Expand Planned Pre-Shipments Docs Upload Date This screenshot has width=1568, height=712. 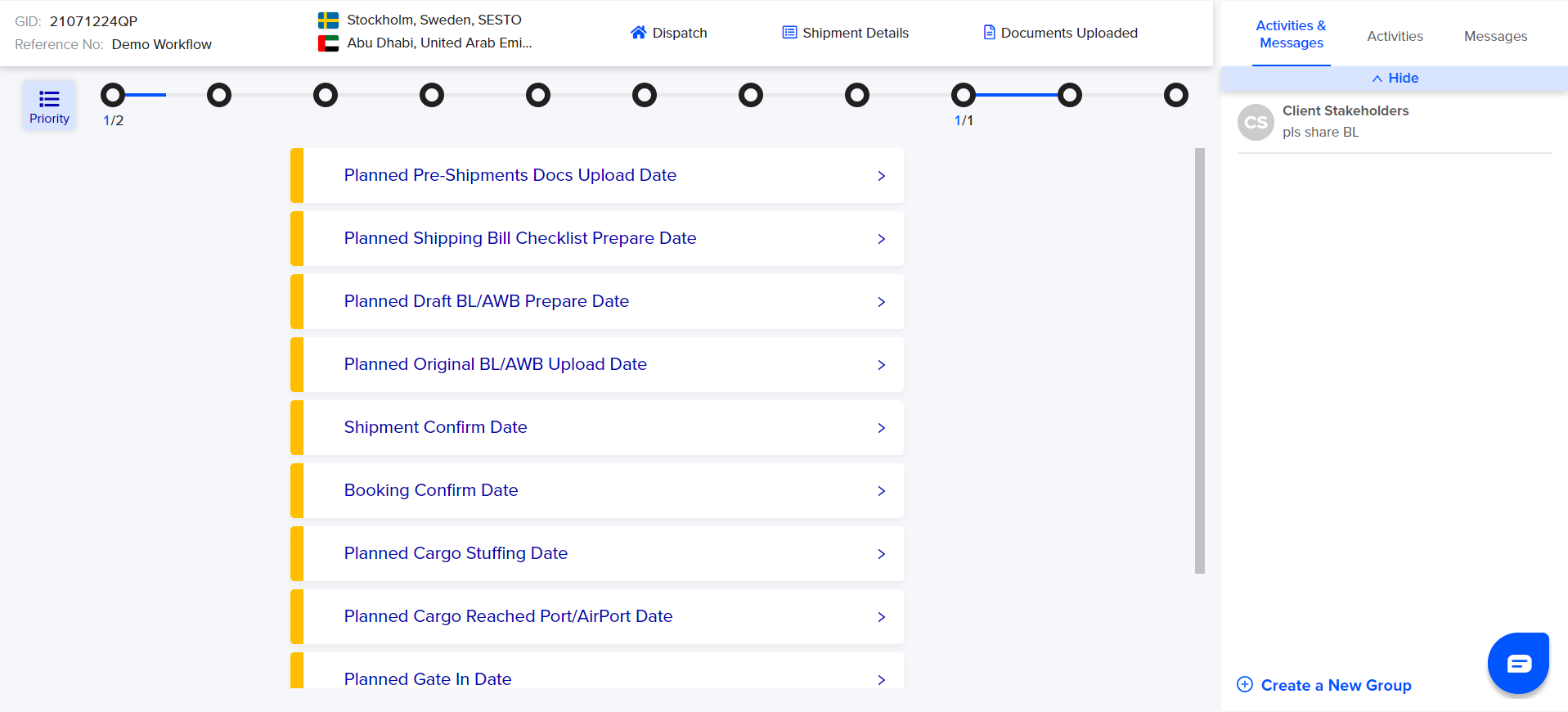(881, 176)
